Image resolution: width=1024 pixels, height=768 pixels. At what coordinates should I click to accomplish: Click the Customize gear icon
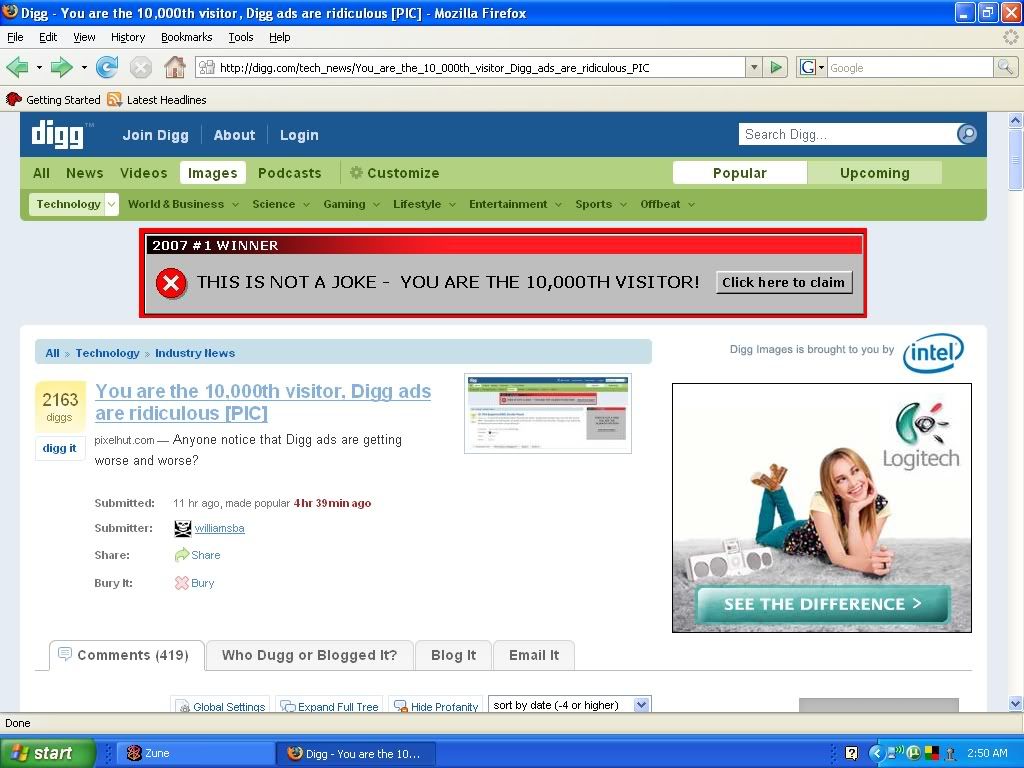(x=356, y=172)
